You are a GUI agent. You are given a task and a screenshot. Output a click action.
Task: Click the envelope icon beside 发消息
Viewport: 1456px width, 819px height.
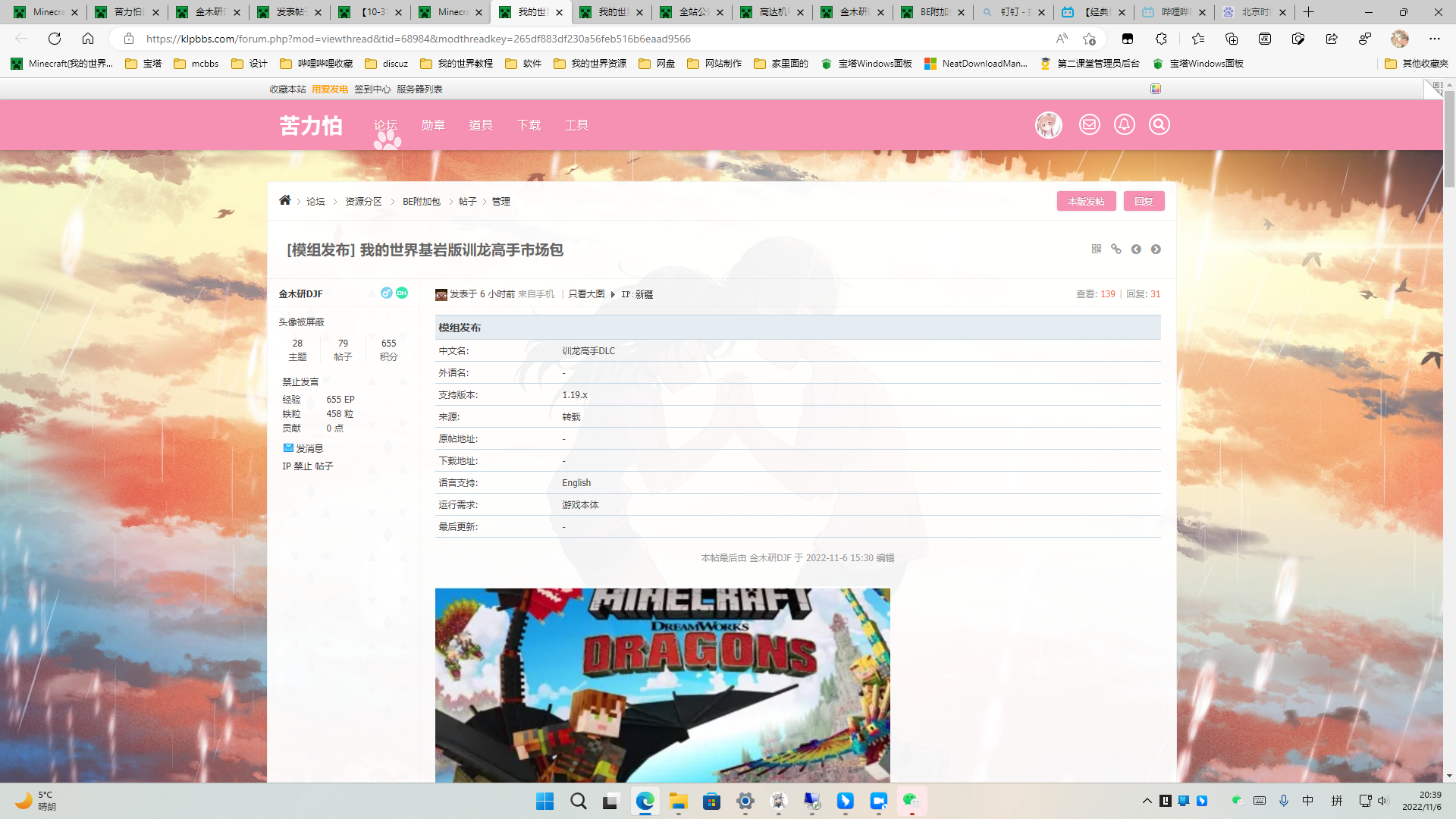coord(288,447)
